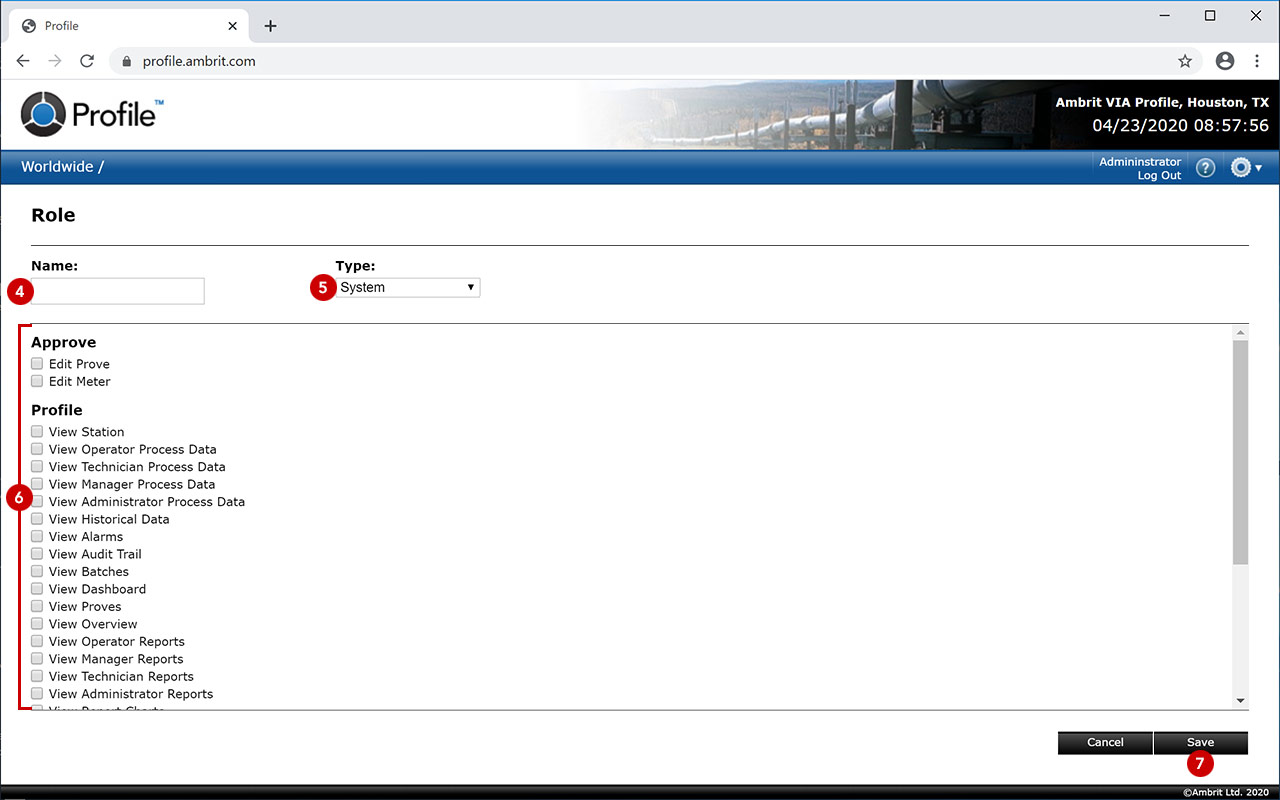This screenshot has width=1280, height=800.
Task: Expand the Type dropdown showing System
Action: point(407,288)
